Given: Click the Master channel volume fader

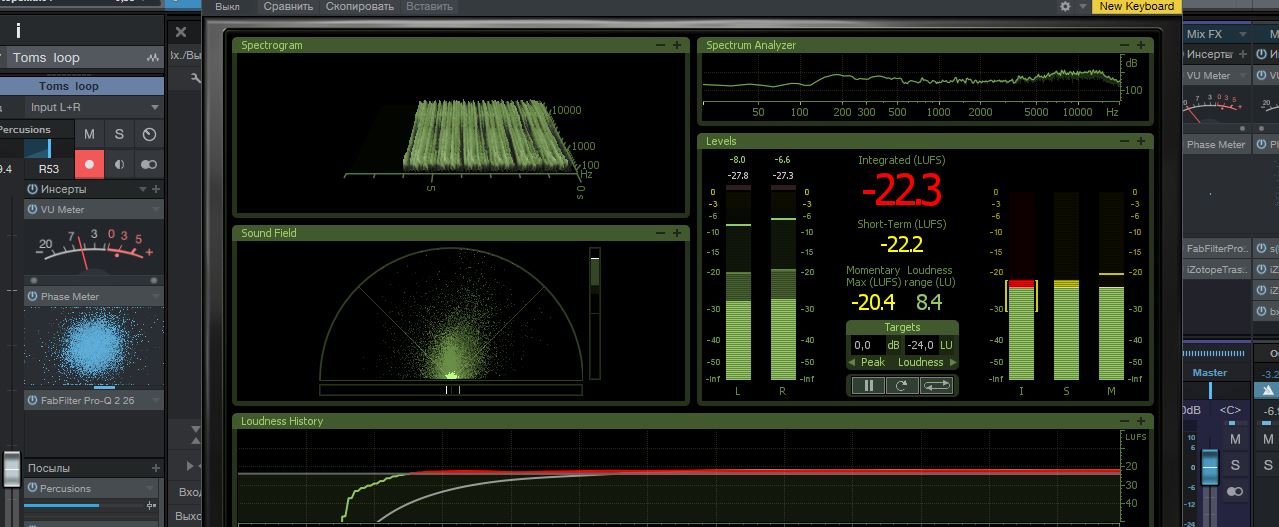Looking at the screenshot, I should tap(1209, 466).
